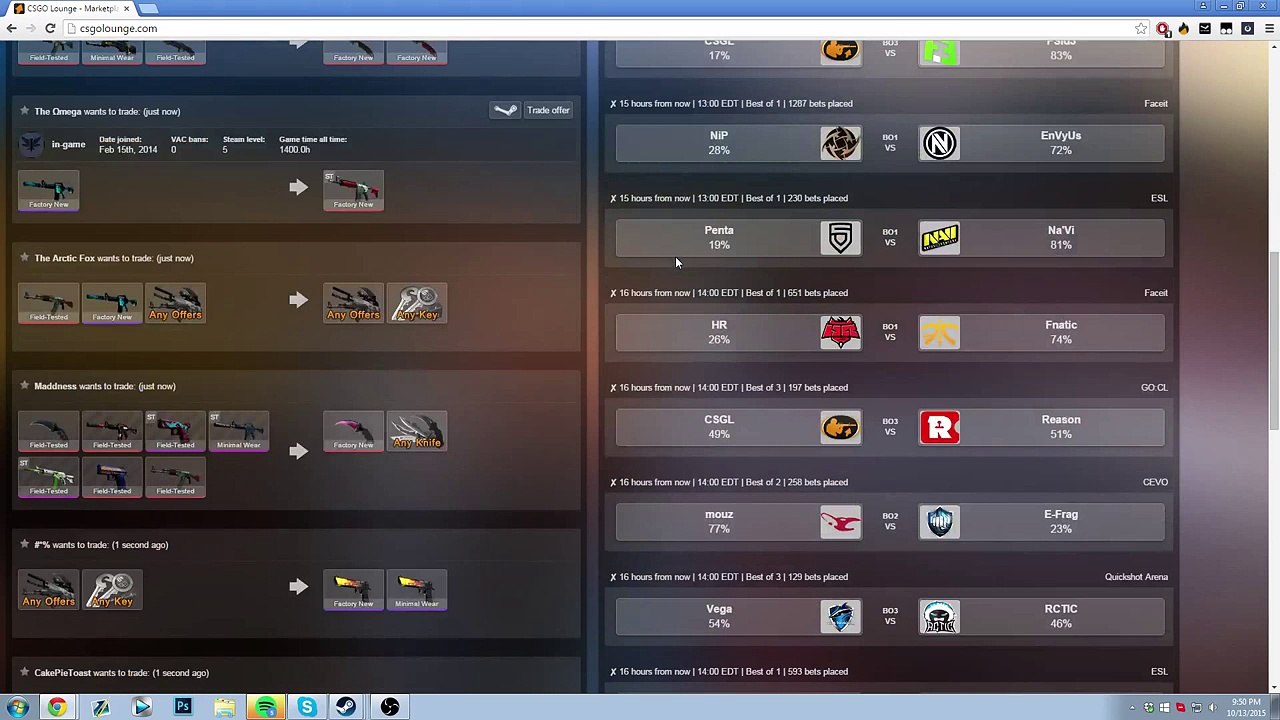The height and width of the screenshot is (720, 1280).
Task: Click the Reason red team logo
Action: (939, 427)
